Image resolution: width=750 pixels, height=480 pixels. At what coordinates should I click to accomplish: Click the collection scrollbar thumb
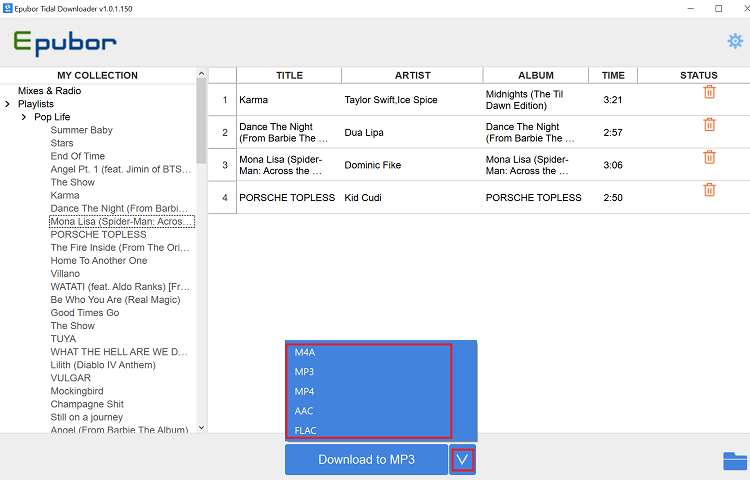pyautogui.click(x=201, y=121)
